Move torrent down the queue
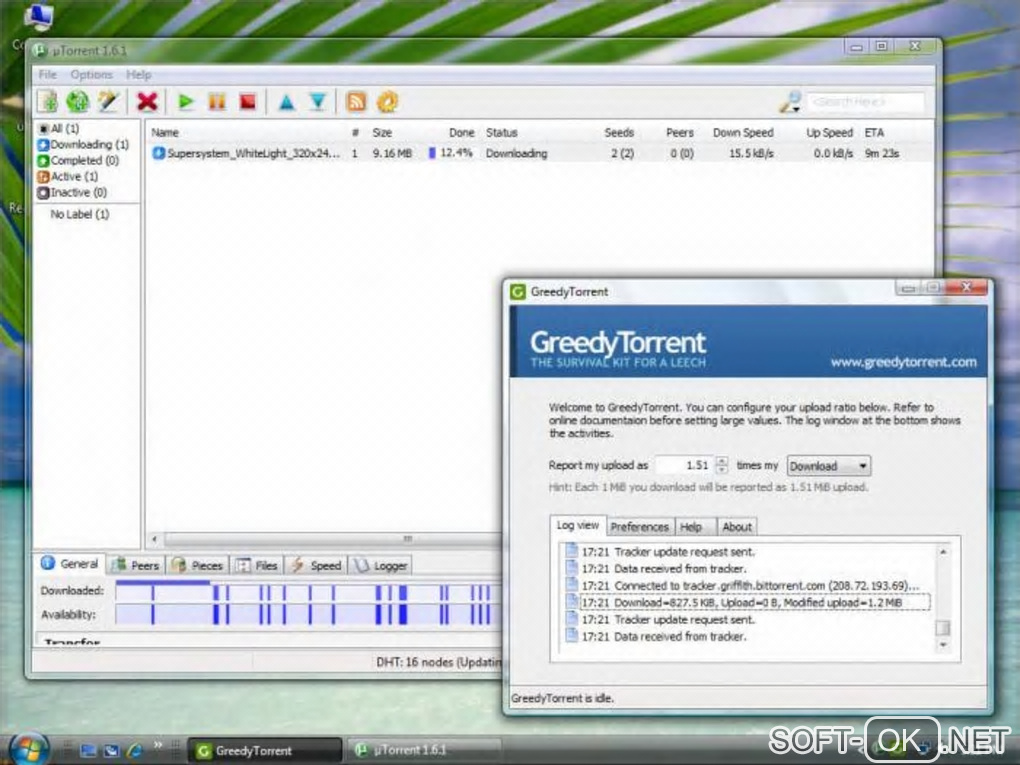 coord(317,101)
